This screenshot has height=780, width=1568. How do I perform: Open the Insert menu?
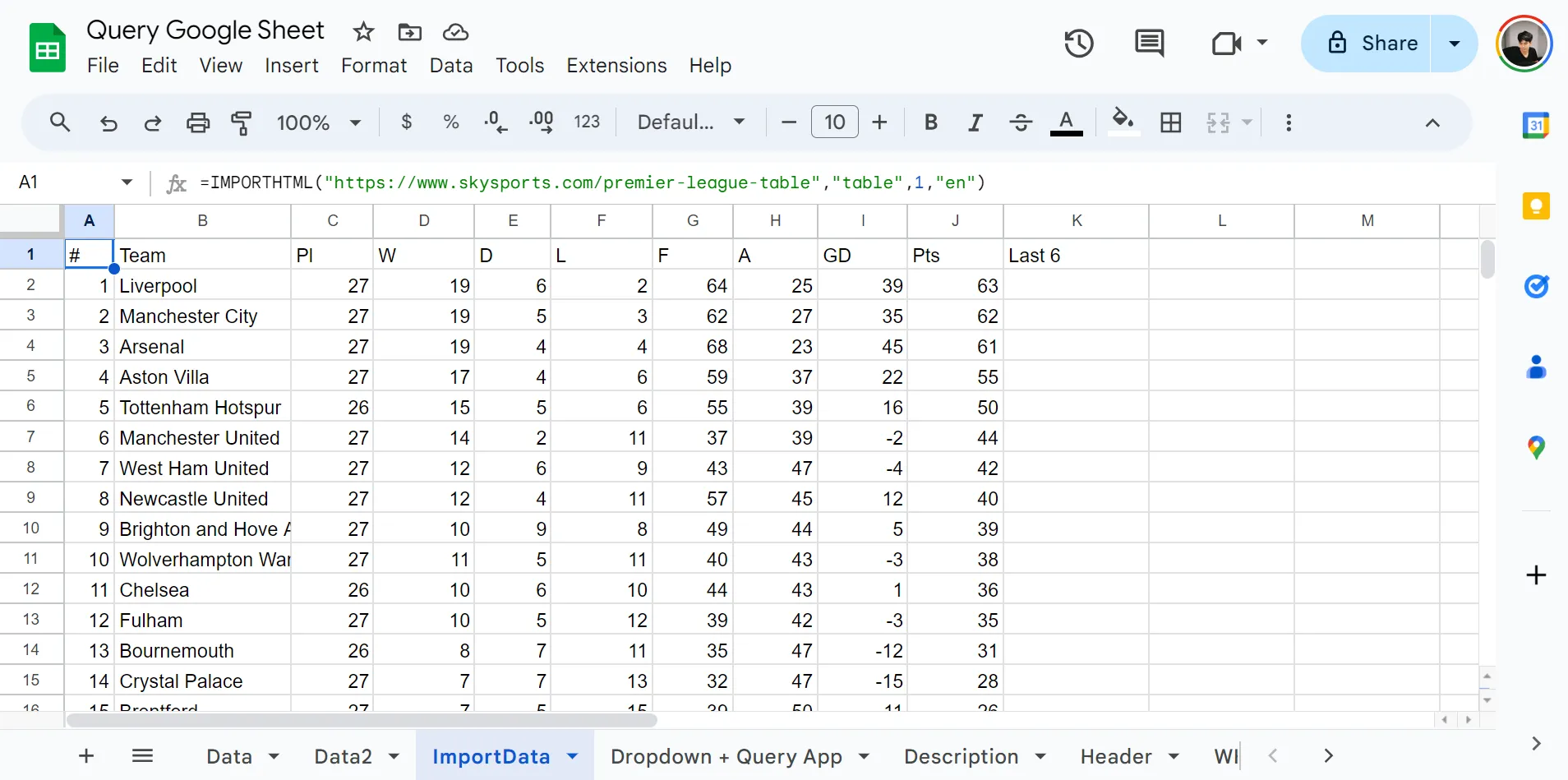click(x=291, y=66)
